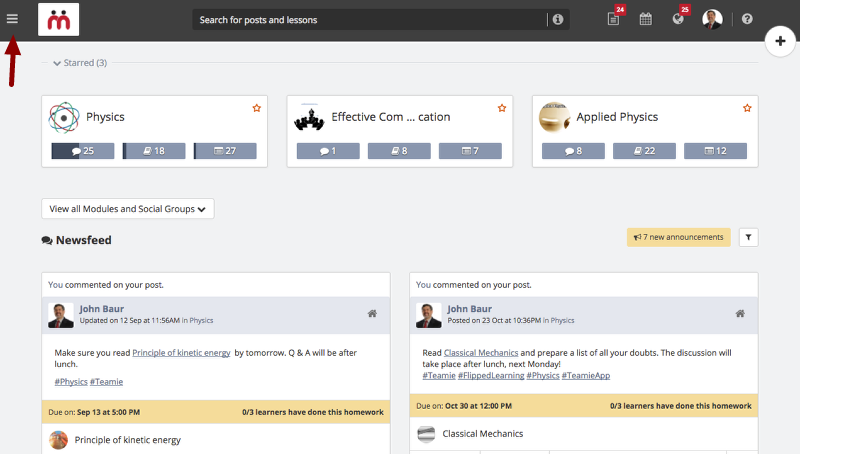
Task: Open the 7 new announcements button
Action: (x=678, y=237)
